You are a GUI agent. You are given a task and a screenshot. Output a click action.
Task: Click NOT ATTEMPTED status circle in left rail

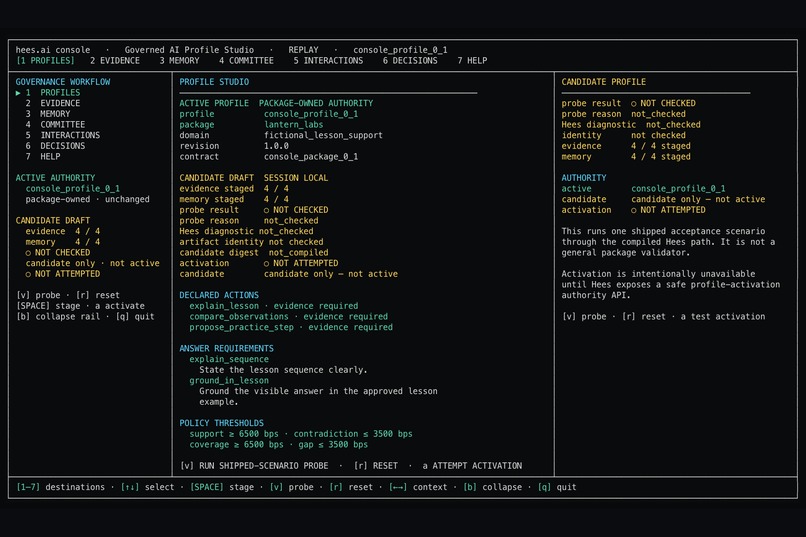click(x=28, y=274)
